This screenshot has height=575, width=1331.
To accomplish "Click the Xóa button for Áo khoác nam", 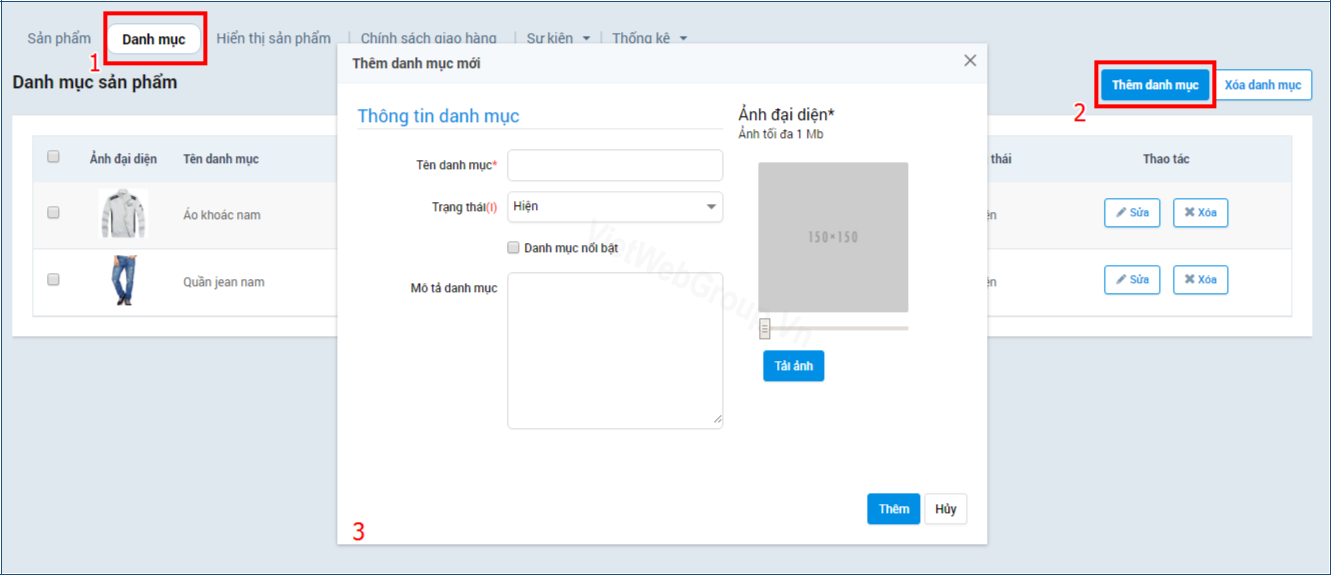I will click(x=1200, y=213).
